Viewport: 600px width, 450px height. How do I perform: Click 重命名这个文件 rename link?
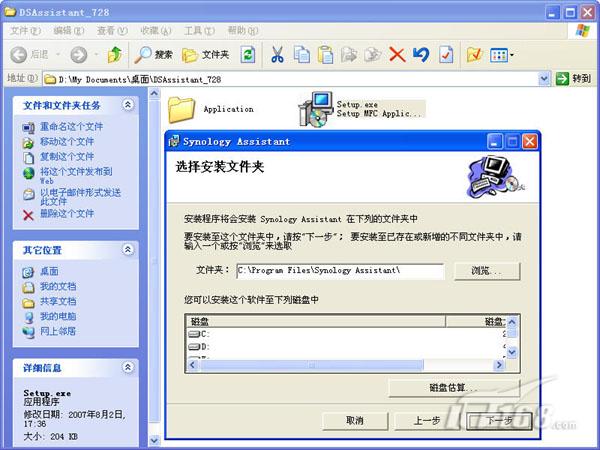point(72,127)
